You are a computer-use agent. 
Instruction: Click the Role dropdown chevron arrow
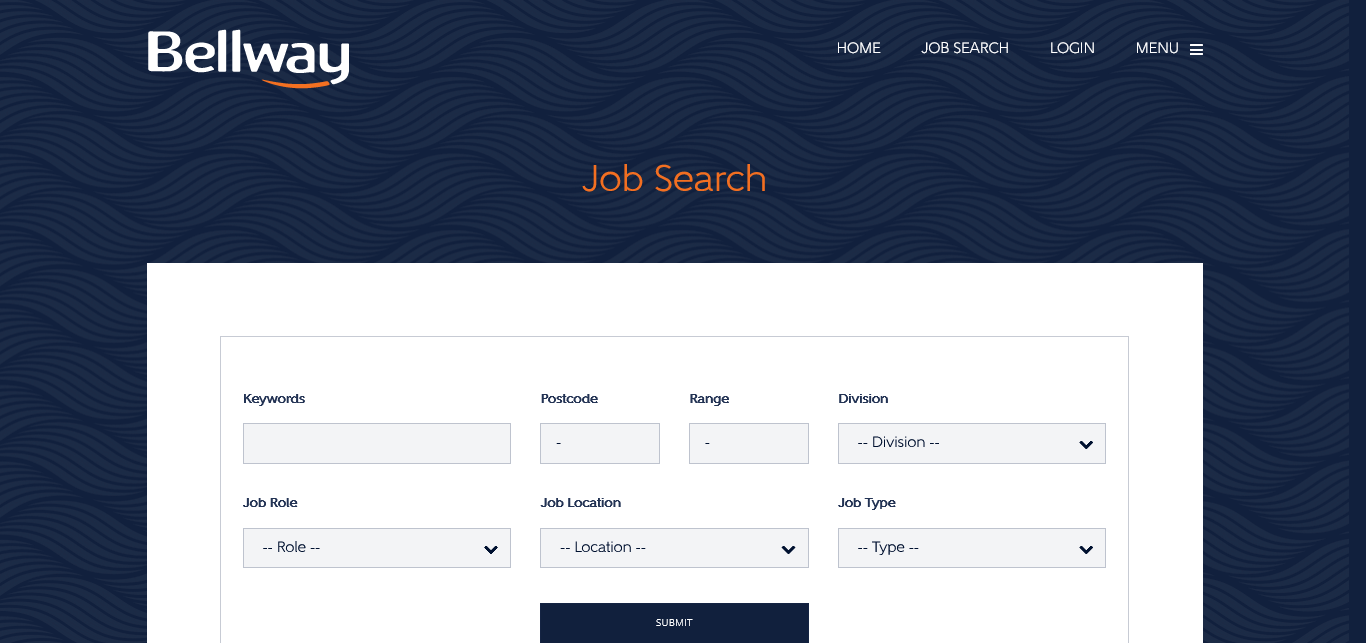[491, 550]
